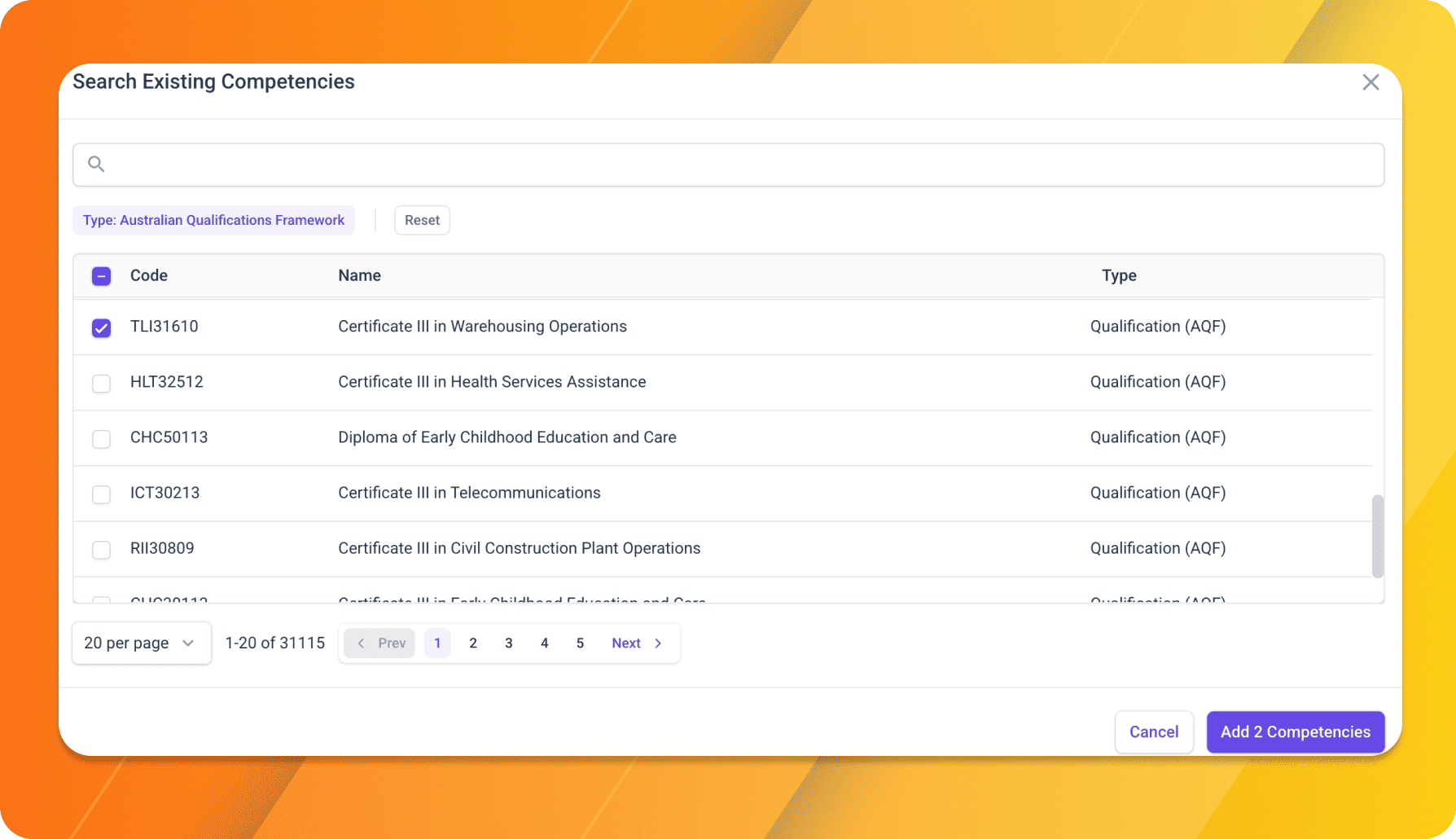Go to the Next page
Image resolution: width=1456 pixels, height=839 pixels.
pyautogui.click(x=637, y=643)
